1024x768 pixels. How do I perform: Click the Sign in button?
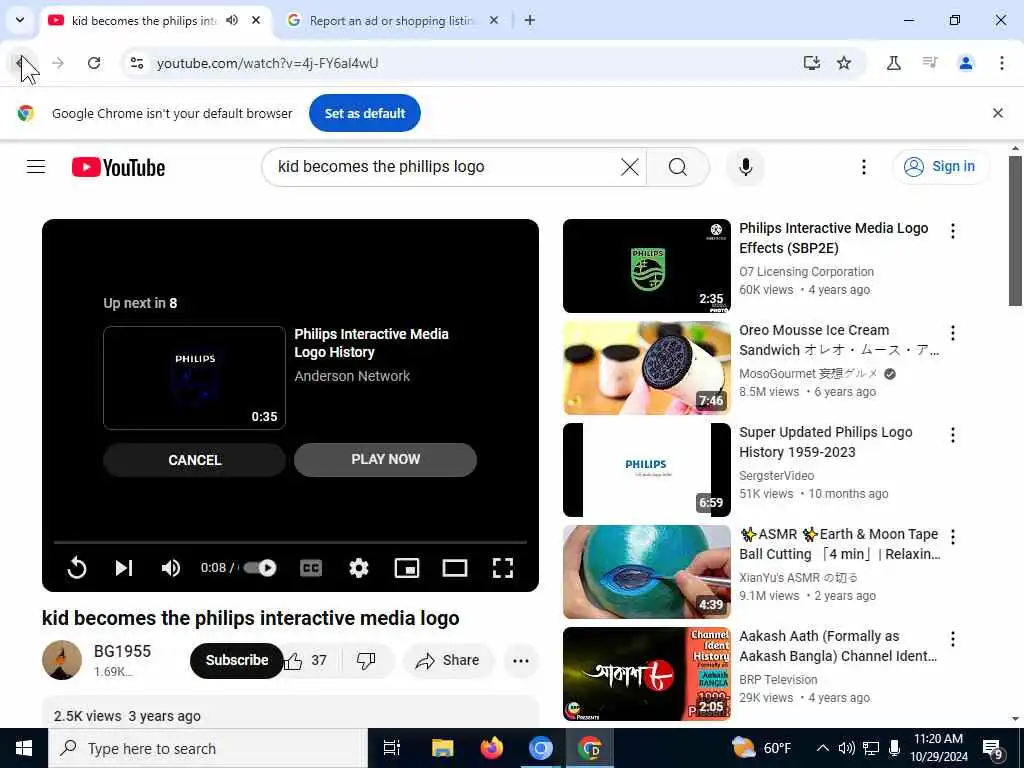click(940, 167)
